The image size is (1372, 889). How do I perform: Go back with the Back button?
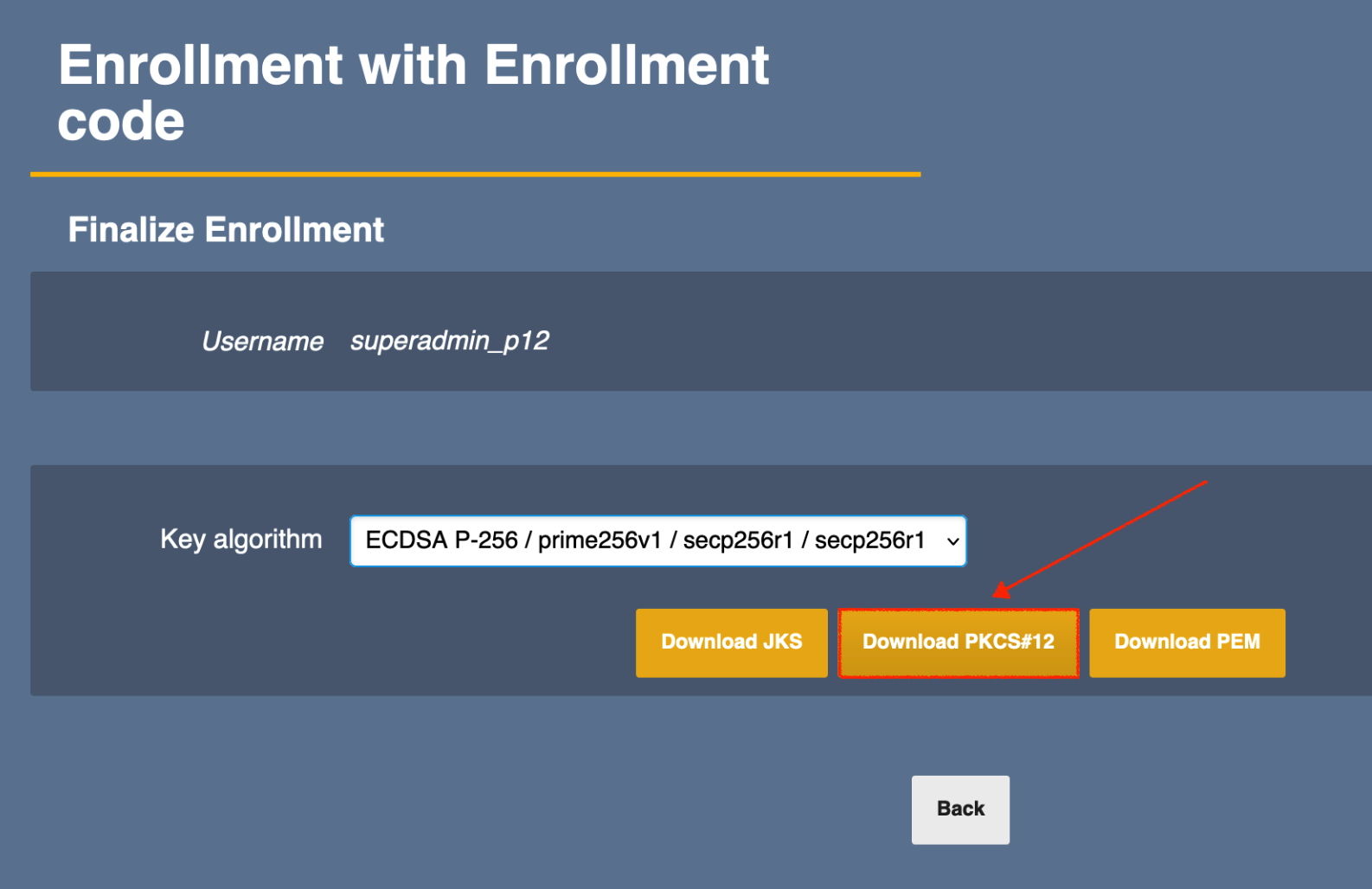pos(960,809)
